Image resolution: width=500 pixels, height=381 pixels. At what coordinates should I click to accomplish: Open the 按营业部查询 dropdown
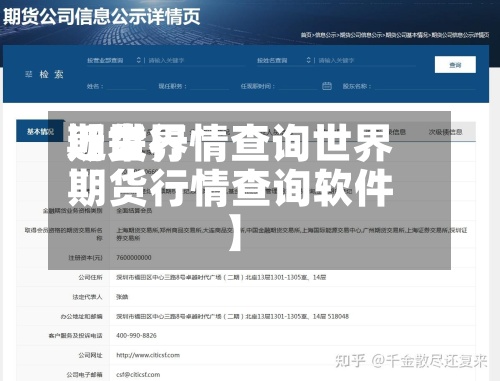[114, 60]
